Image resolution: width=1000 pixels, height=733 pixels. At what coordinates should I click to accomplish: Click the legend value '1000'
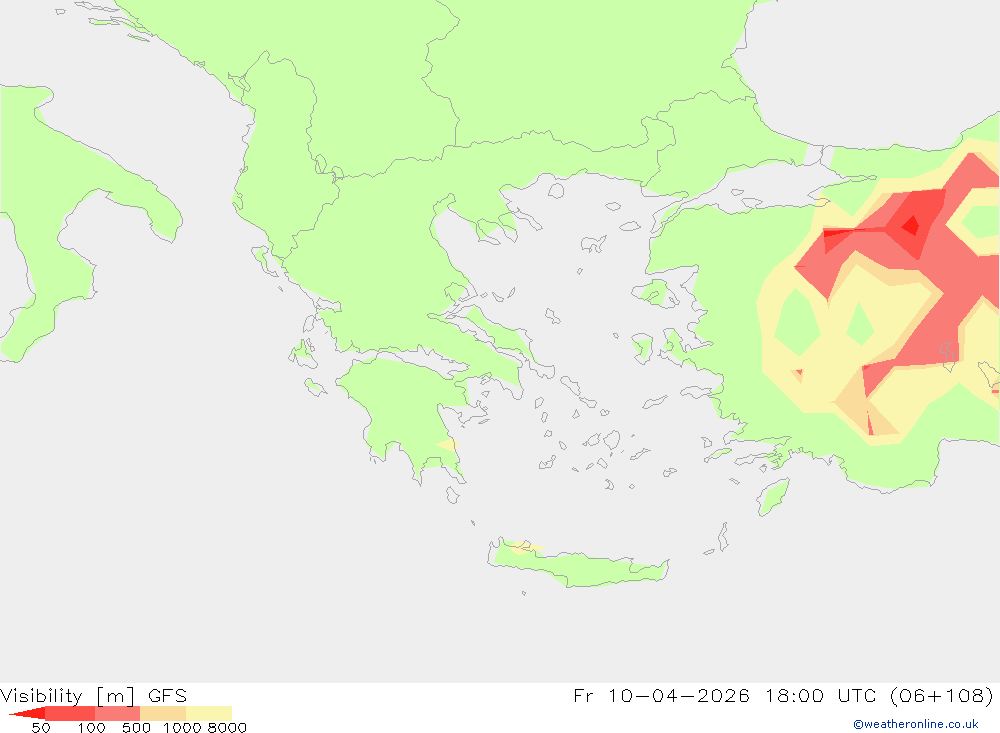(x=182, y=727)
